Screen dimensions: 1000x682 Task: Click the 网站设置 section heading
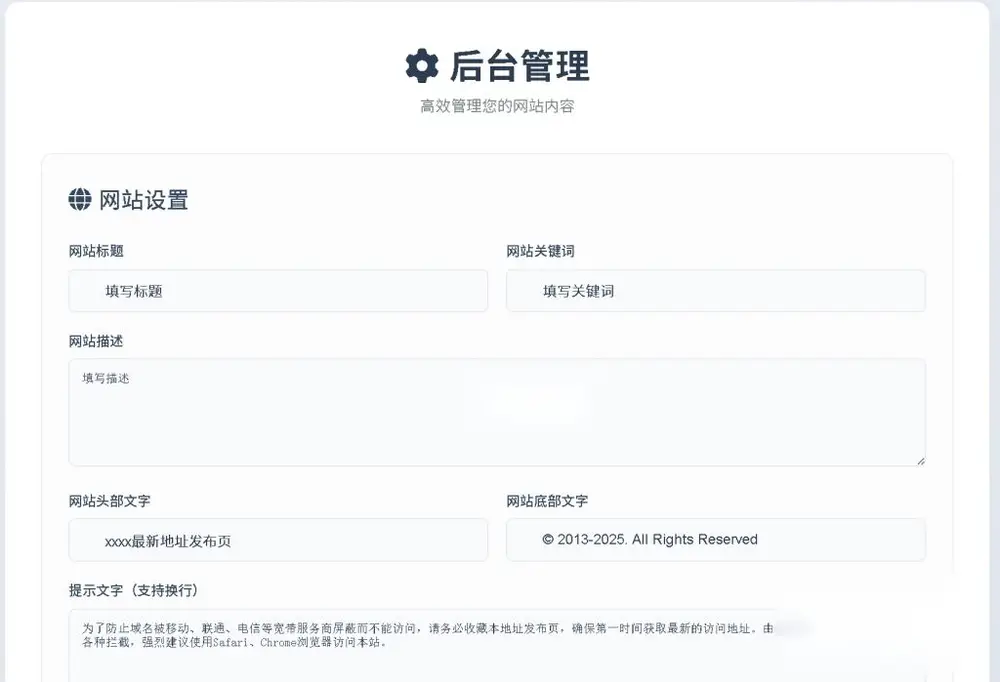[143, 200]
